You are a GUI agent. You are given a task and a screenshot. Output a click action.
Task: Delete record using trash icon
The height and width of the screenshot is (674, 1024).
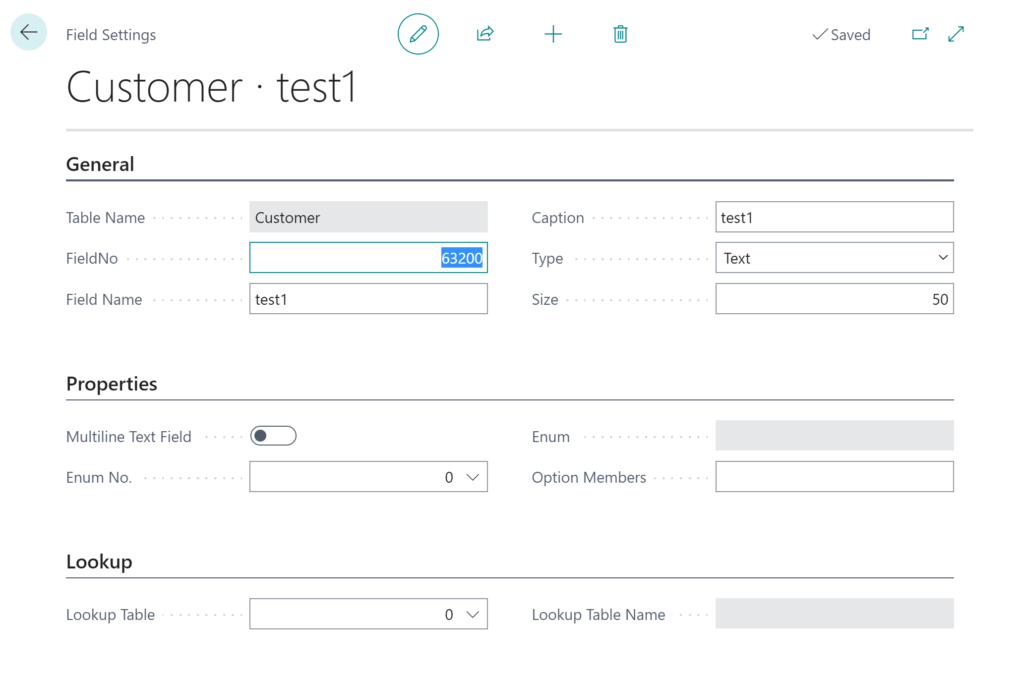(620, 34)
